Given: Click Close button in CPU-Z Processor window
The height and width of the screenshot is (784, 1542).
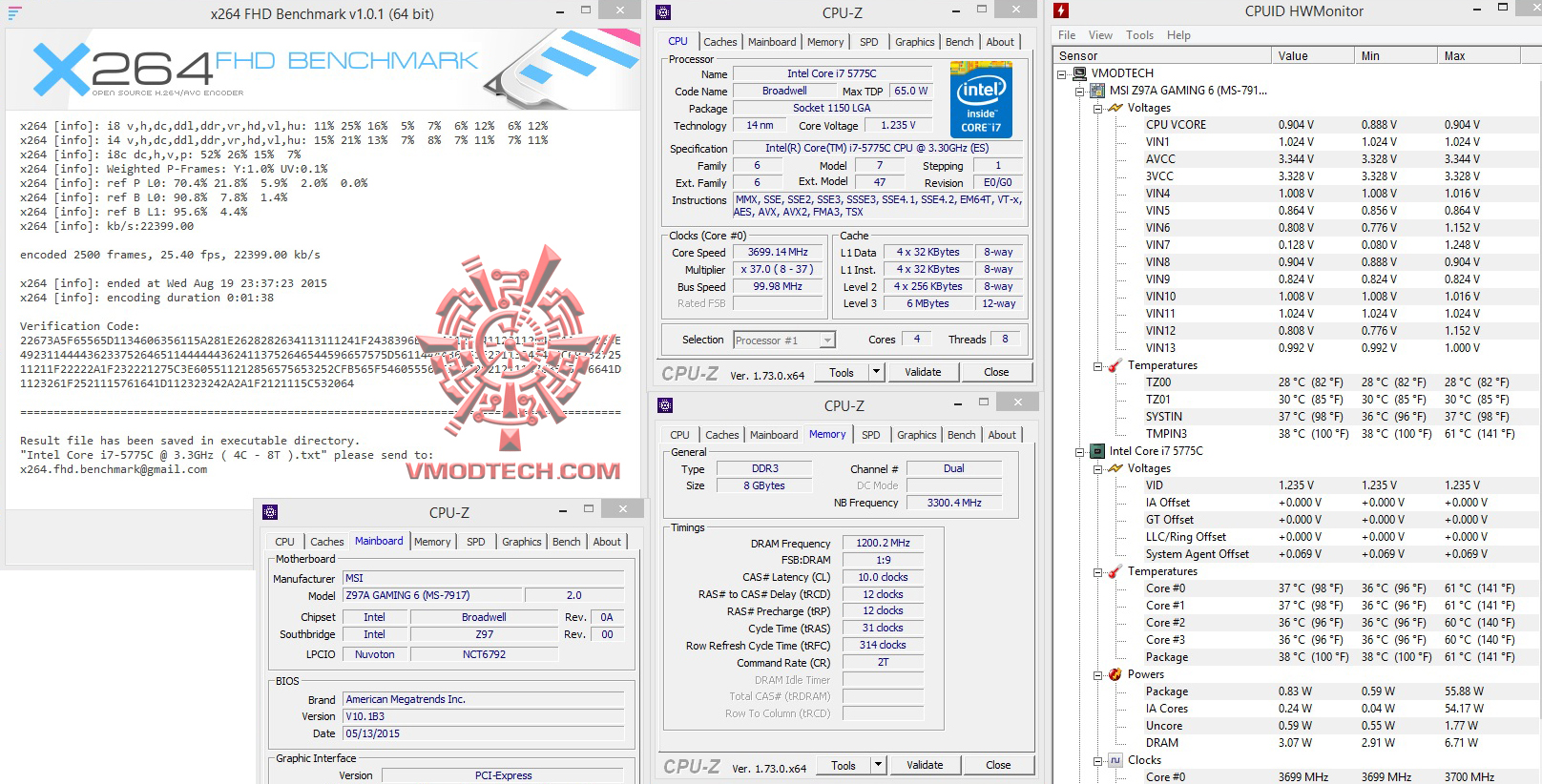Looking at the screenshot, I should tap(996, 372).
